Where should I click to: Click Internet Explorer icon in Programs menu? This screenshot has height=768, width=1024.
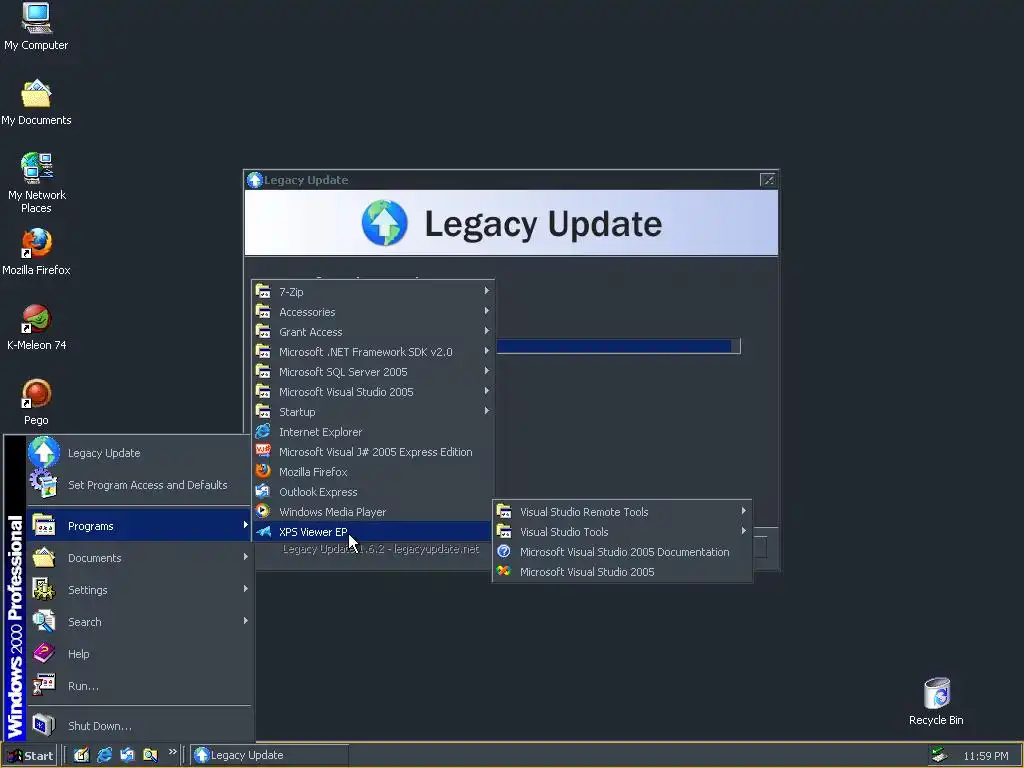coord(263,432)
